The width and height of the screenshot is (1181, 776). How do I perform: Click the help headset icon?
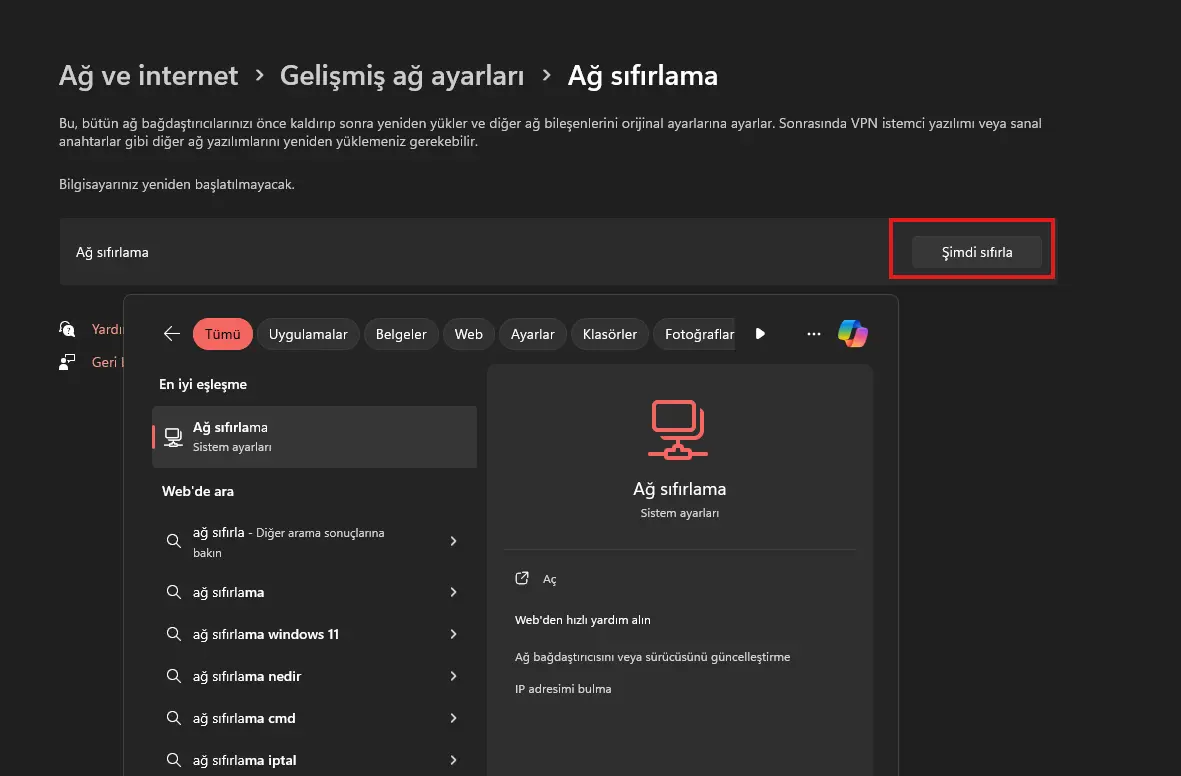(x=67, y=329)
